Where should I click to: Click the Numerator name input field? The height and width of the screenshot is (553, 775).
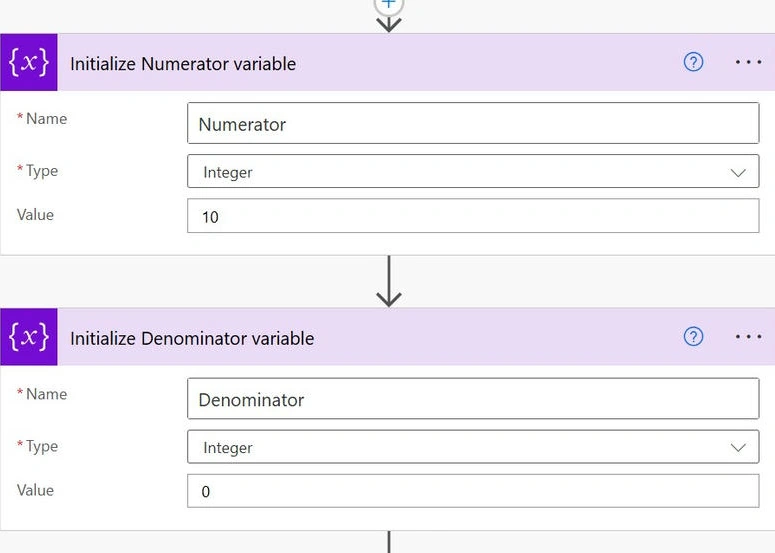coord(473,123)
